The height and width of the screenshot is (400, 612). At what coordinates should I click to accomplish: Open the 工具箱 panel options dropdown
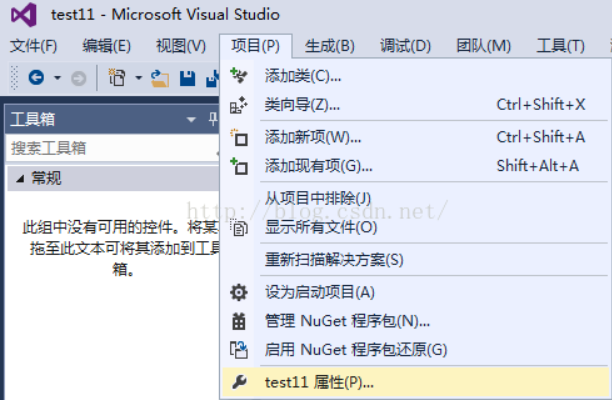point(191,119)
